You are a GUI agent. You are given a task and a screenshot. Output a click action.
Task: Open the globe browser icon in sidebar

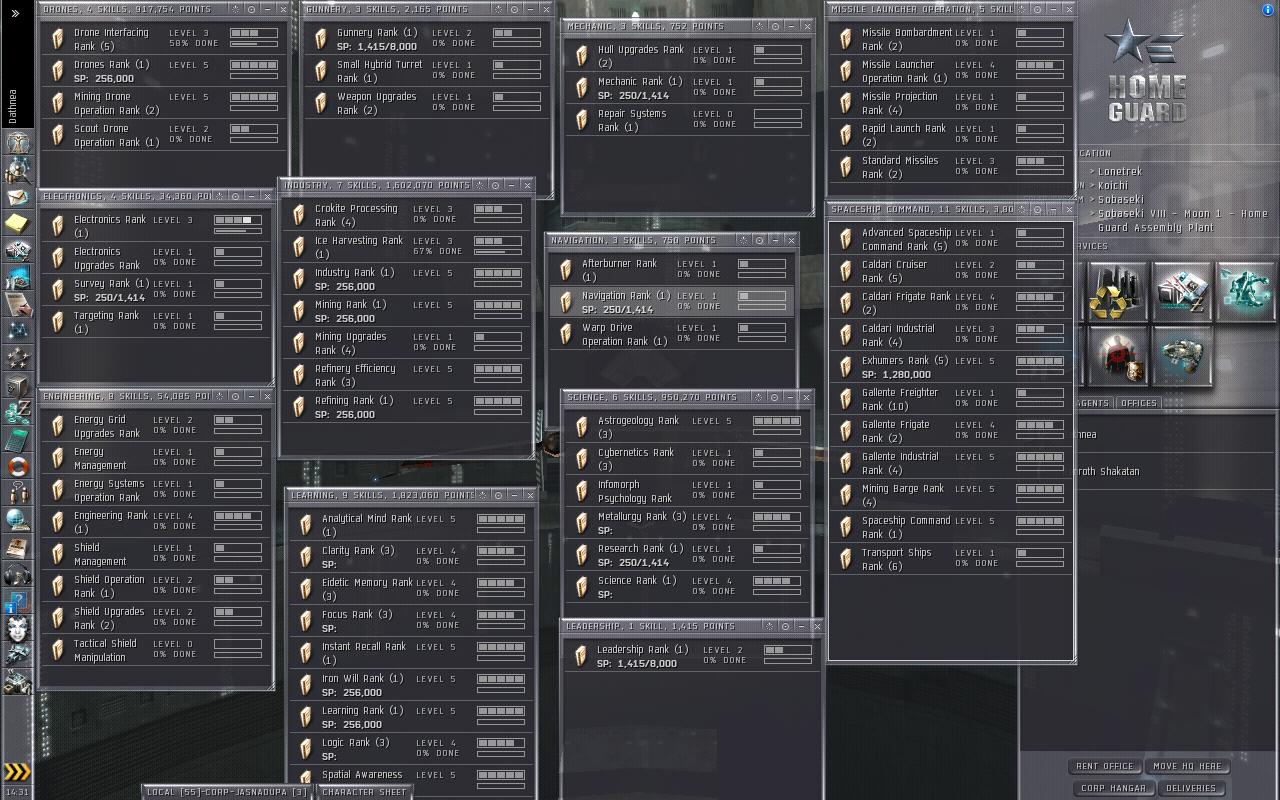tap(17, 520)
